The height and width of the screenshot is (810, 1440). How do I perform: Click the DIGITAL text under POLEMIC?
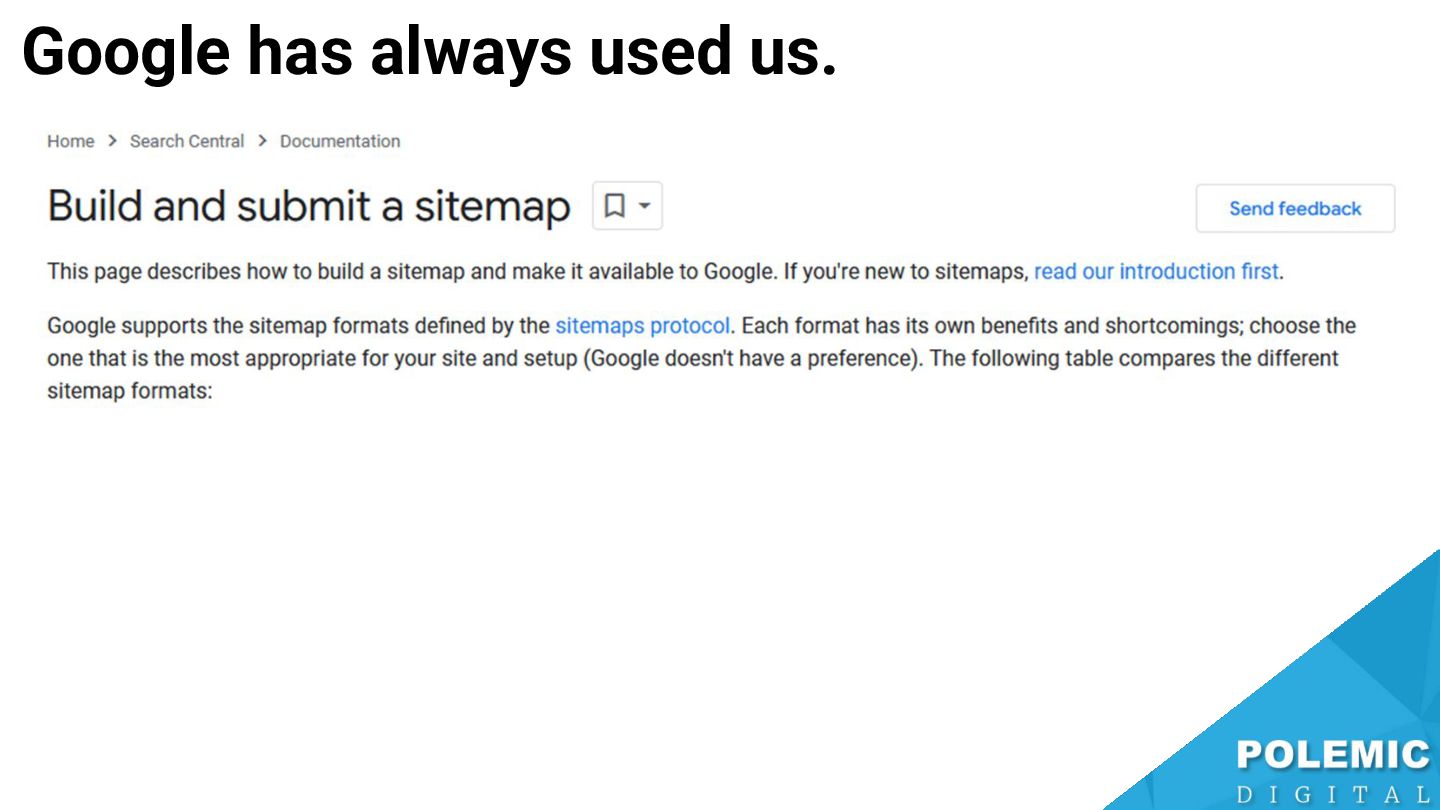click(1333, 795)
